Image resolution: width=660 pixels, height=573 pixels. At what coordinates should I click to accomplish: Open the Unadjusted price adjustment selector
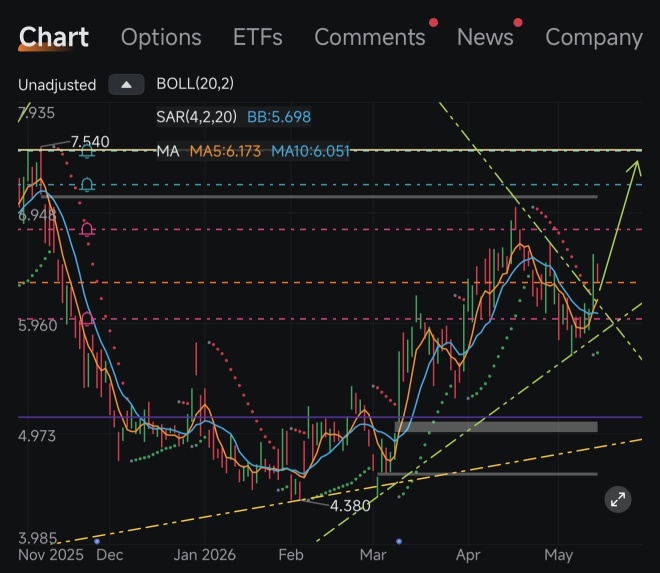(57, 85)
